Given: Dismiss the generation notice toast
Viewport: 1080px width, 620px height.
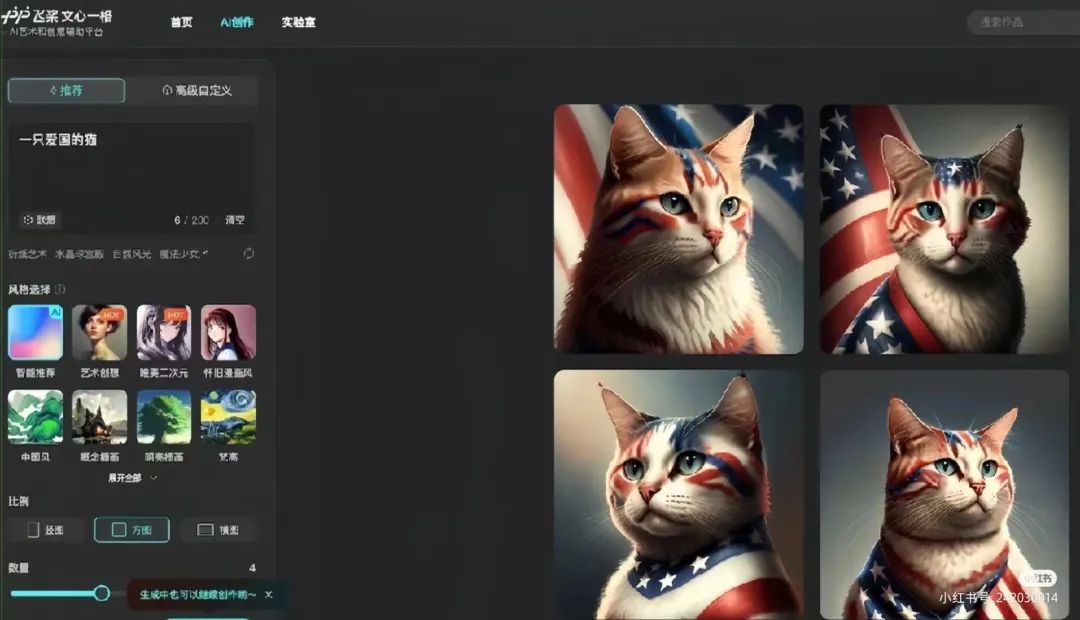Looking at the screenshot, I should pyautogui.click(x=269, y=595).
